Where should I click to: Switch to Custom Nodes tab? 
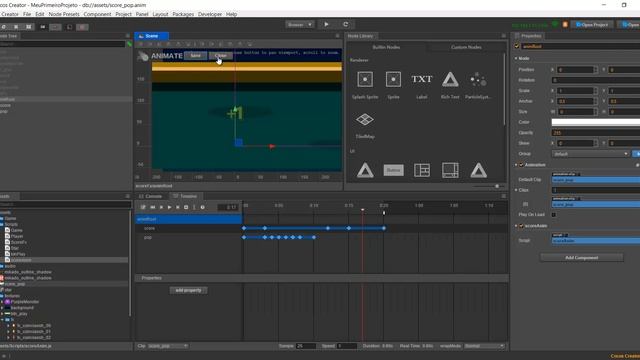tap(466, 47)
